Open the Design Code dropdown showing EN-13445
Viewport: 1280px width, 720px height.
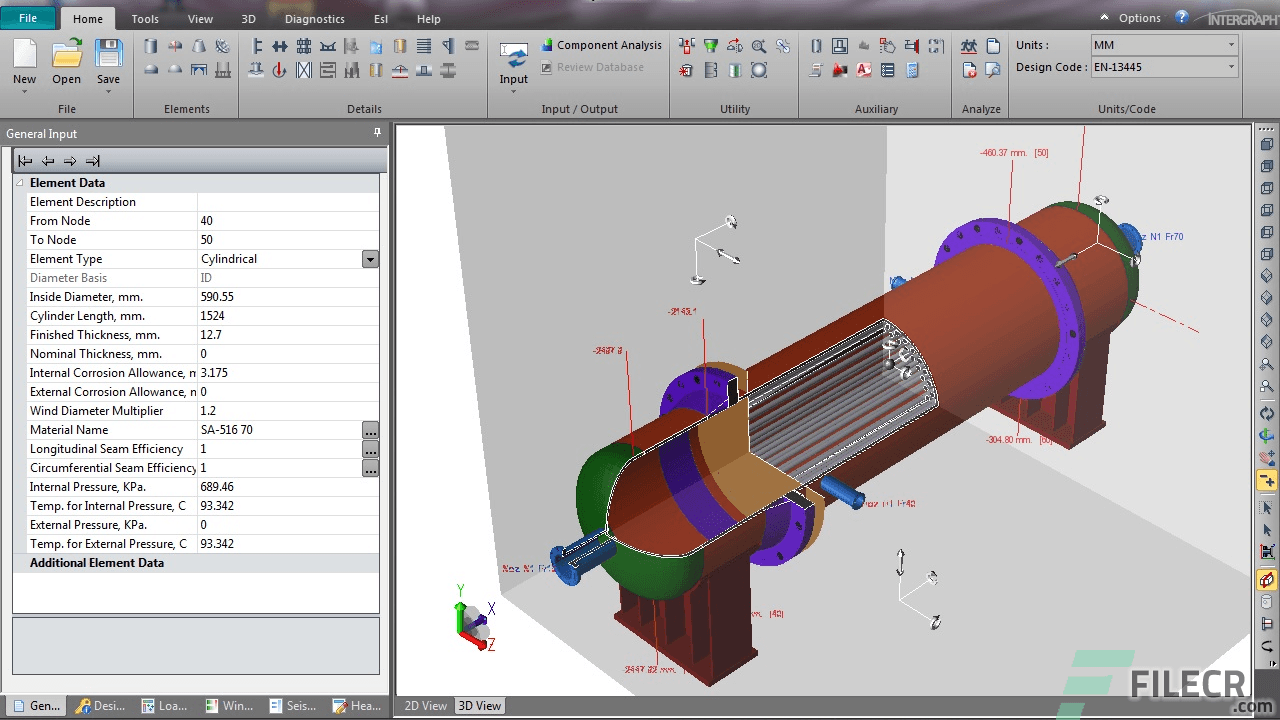1231,67
